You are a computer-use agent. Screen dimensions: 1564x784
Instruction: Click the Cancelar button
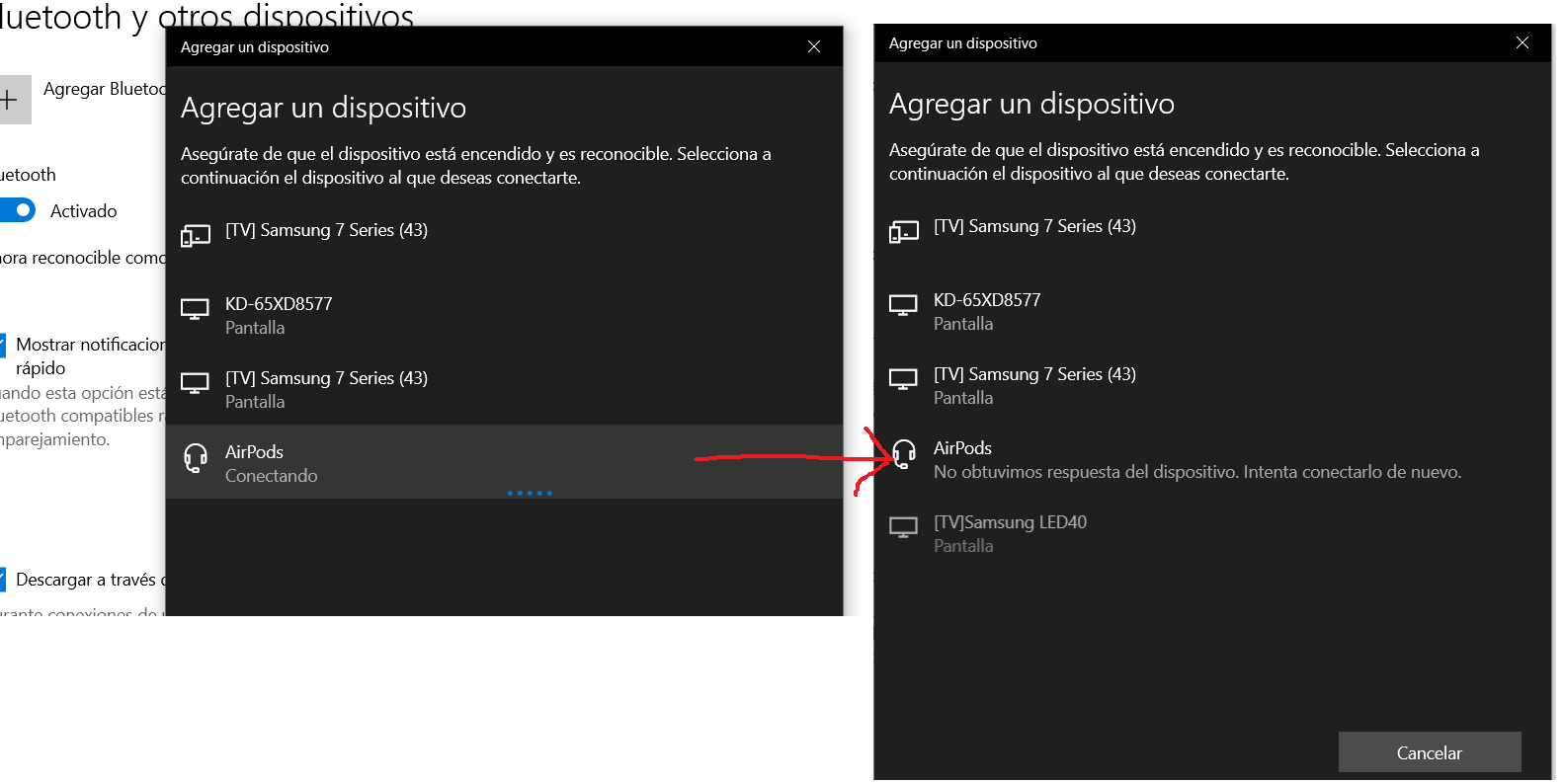coord(1430,752)
